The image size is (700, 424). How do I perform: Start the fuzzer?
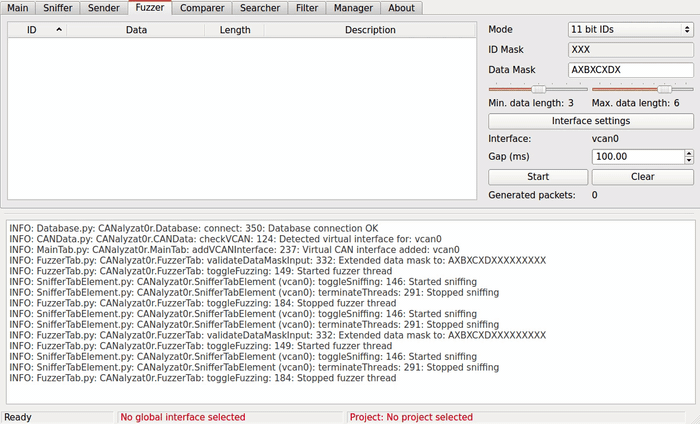tap(538, 177)
